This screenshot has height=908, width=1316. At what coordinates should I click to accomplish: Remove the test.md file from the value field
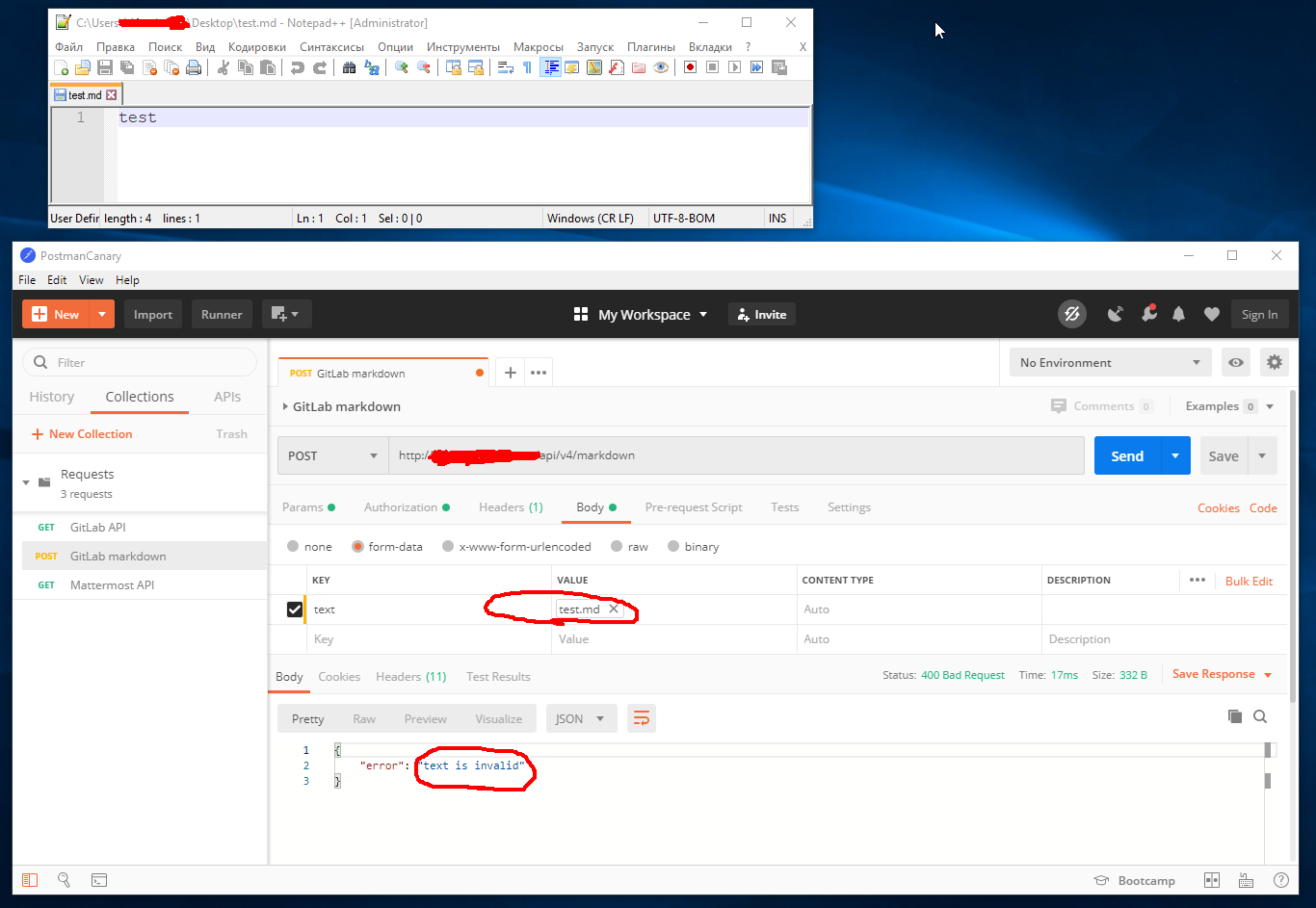pyautogui.click(x=614, y=610)
